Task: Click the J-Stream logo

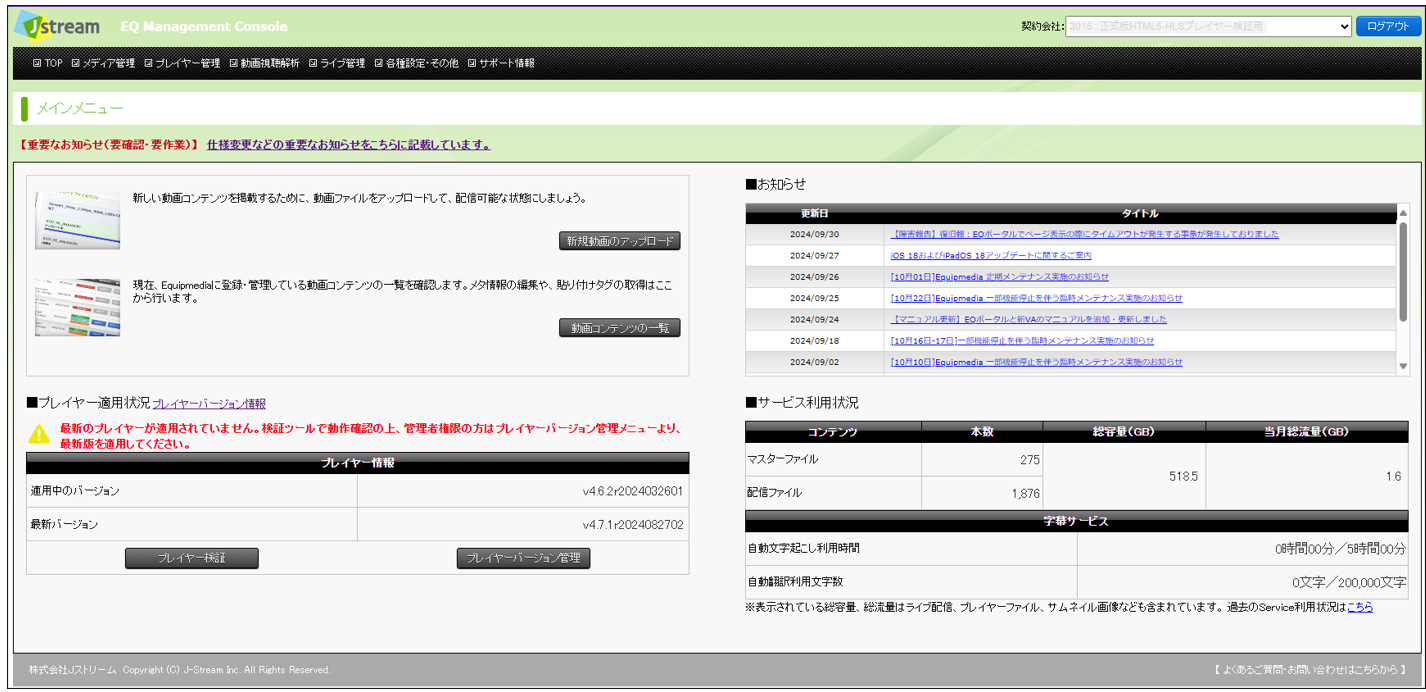Action: tap(58, 26)
